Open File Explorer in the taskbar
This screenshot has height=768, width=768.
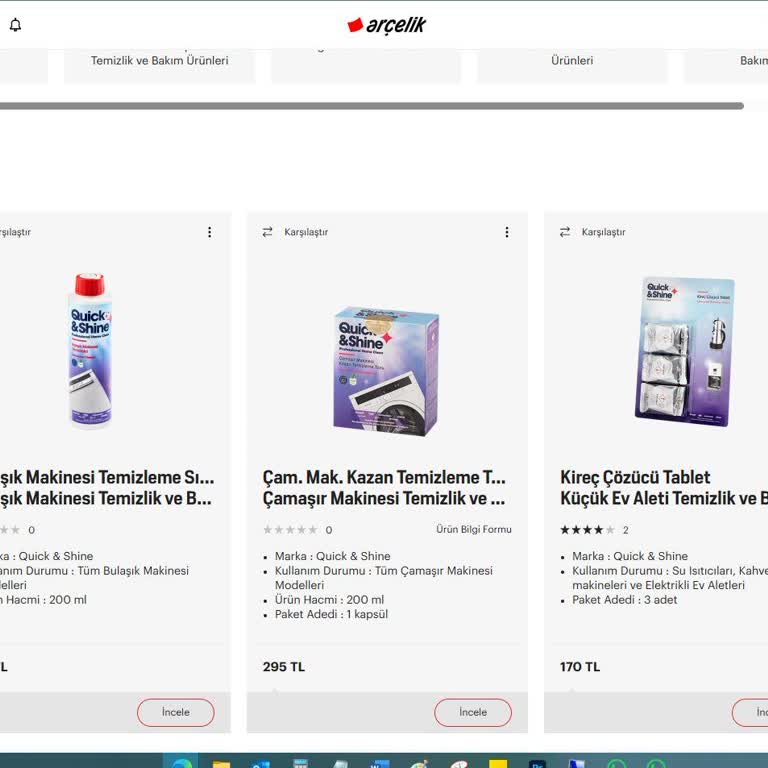pos(221,763)
